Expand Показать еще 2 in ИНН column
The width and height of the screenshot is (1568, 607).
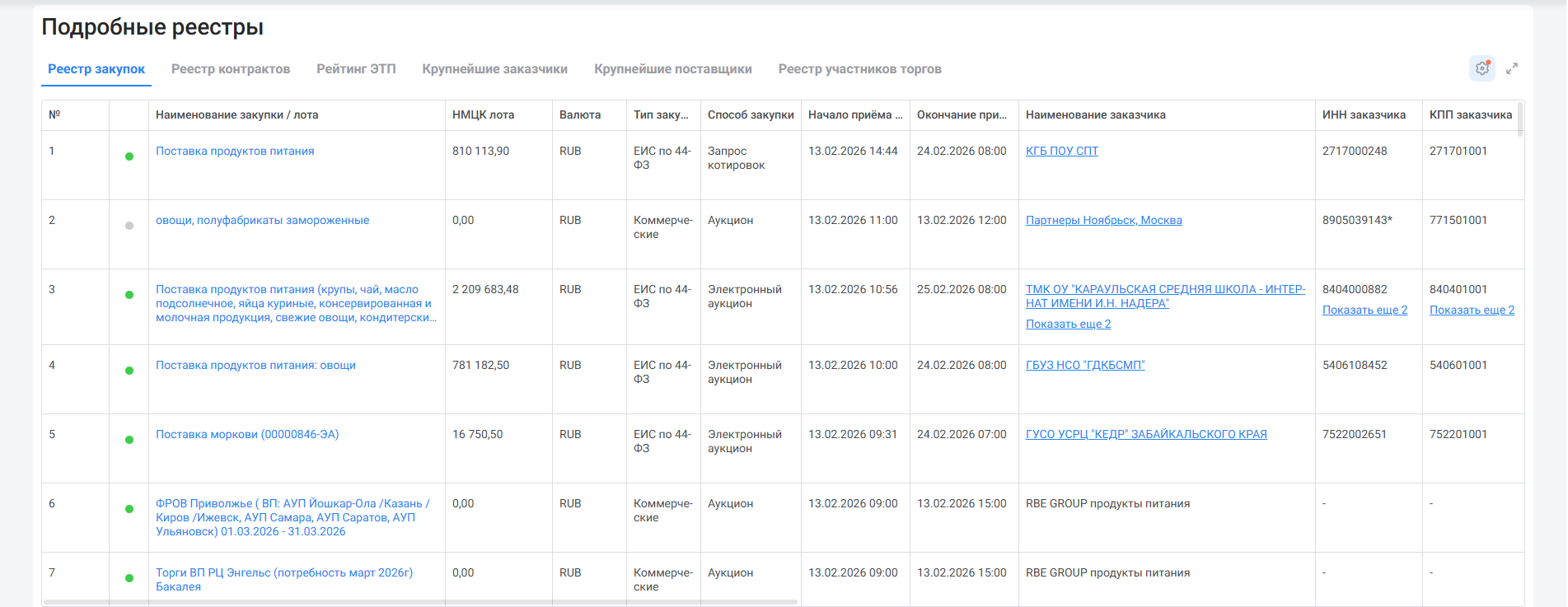tap(1364, 311)
